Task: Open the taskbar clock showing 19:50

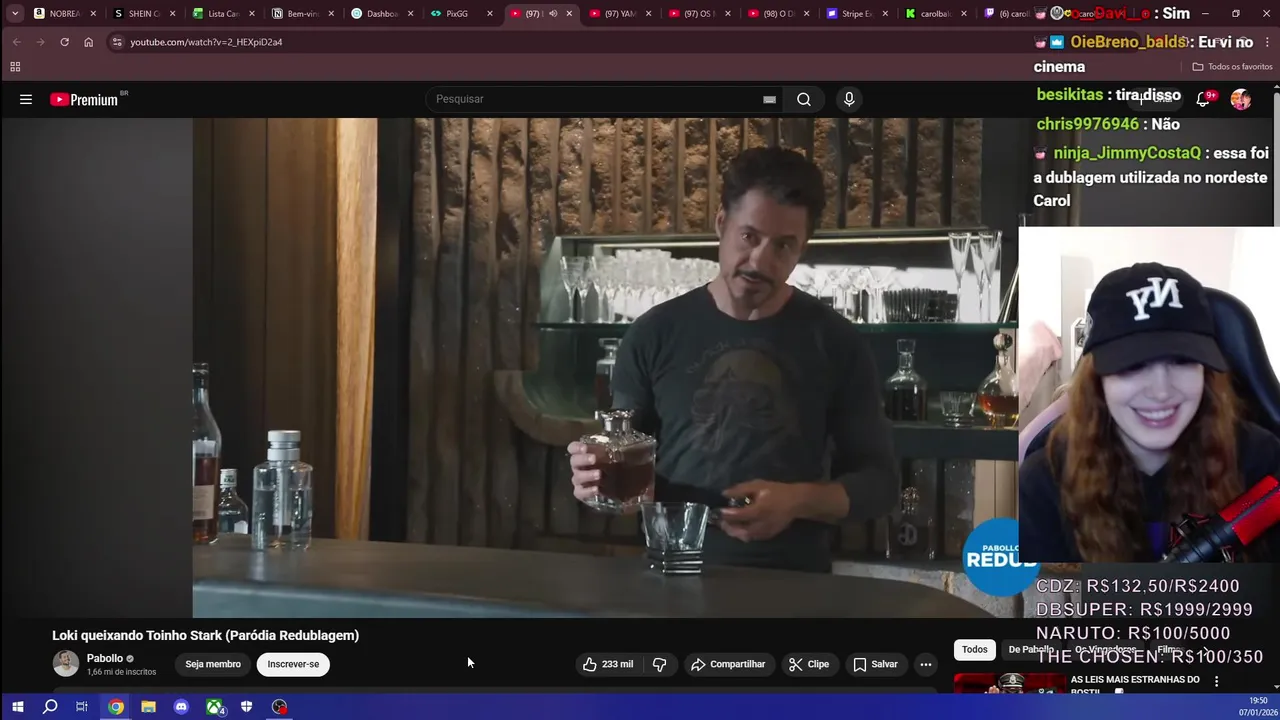Action: [x=1257, y=706]
